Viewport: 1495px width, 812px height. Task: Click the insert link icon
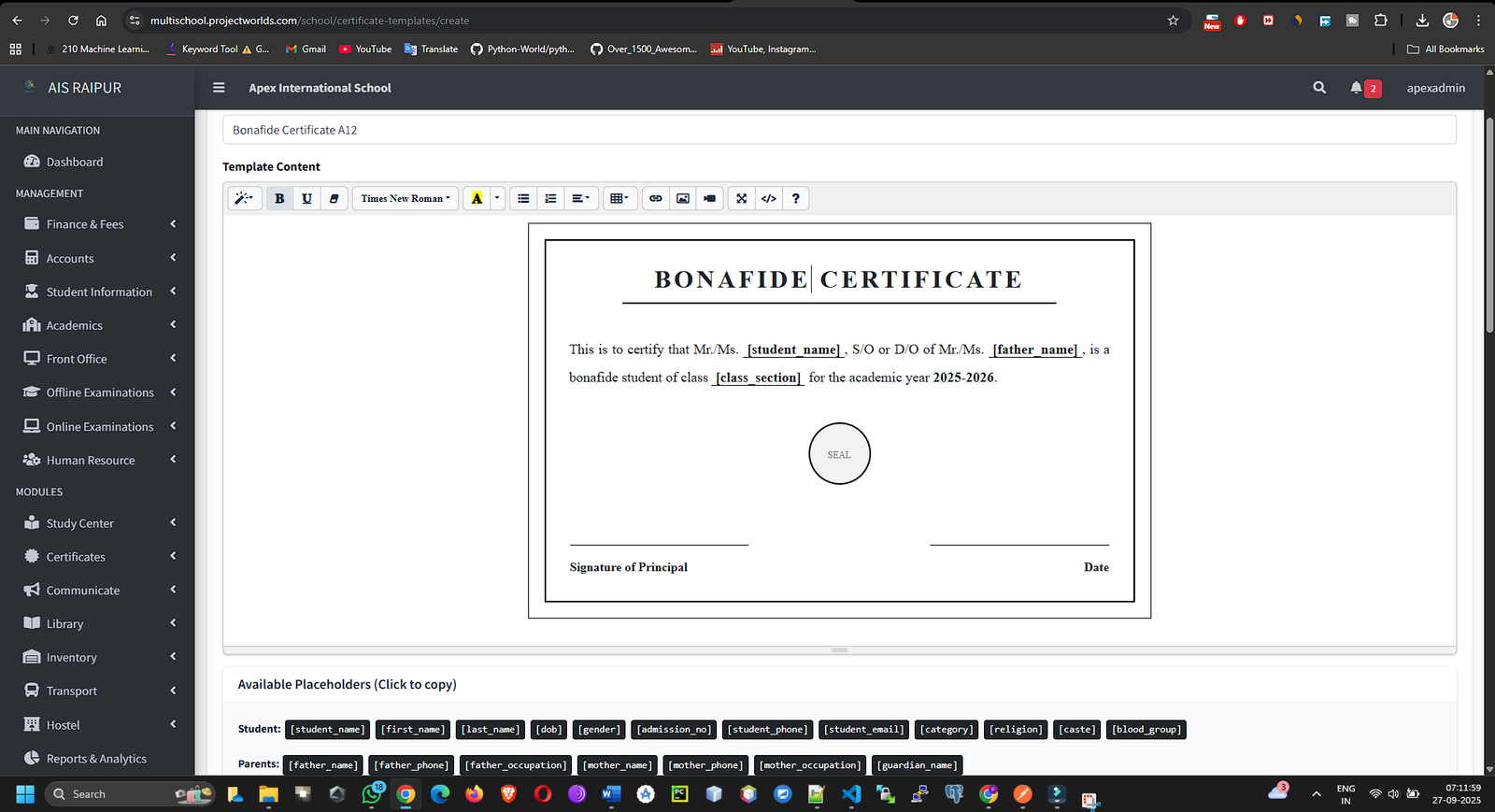coord(656,198)
